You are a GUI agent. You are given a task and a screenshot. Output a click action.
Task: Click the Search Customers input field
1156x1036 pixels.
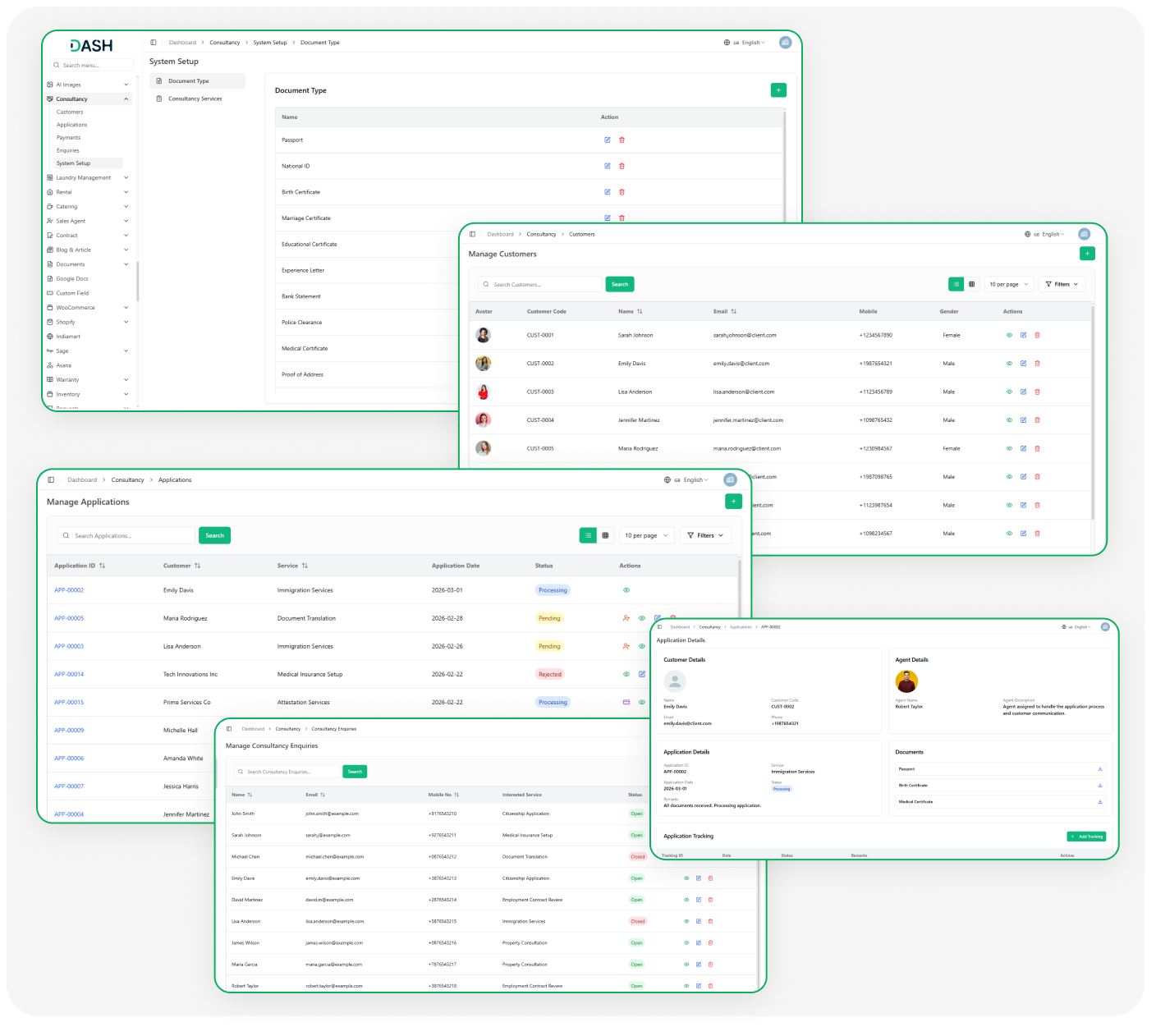point(541,284)
